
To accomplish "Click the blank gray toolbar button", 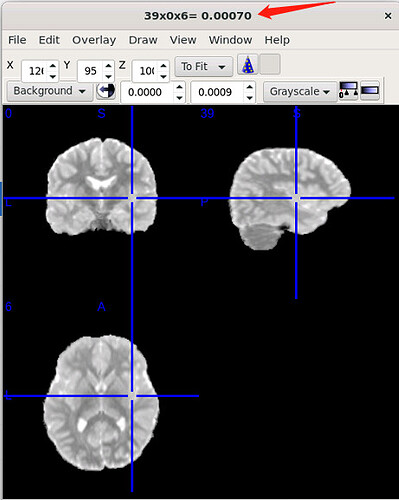I will pyautogui.click(x=270, y=65).
